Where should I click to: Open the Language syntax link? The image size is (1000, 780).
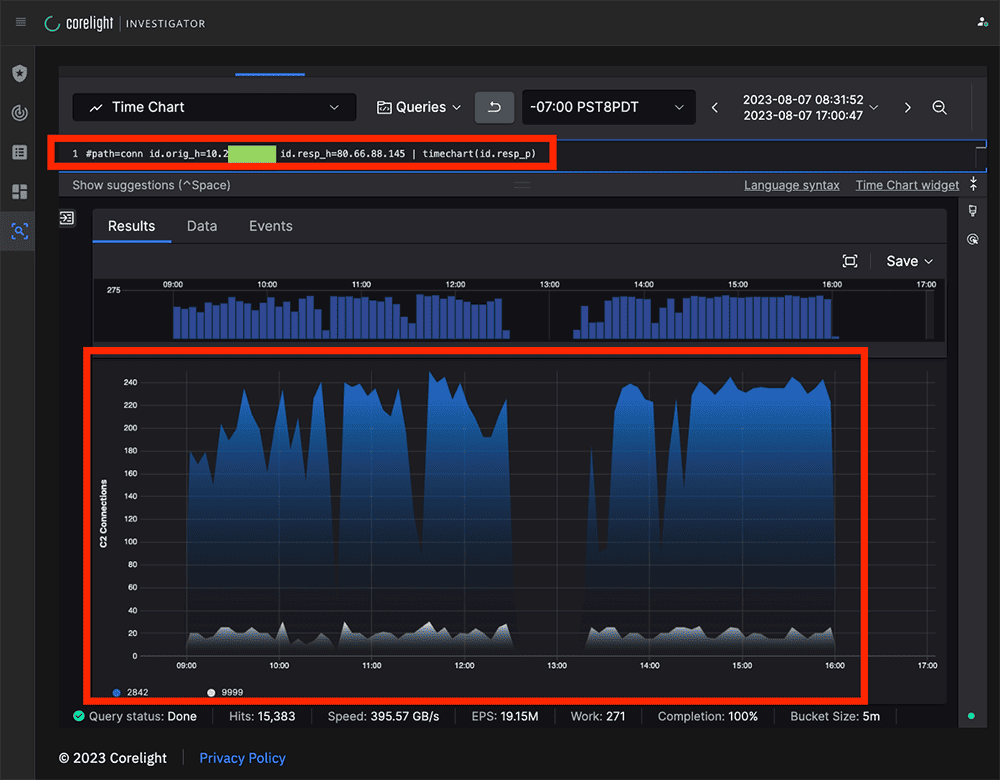pyautogui.click(x=791, y=185)
